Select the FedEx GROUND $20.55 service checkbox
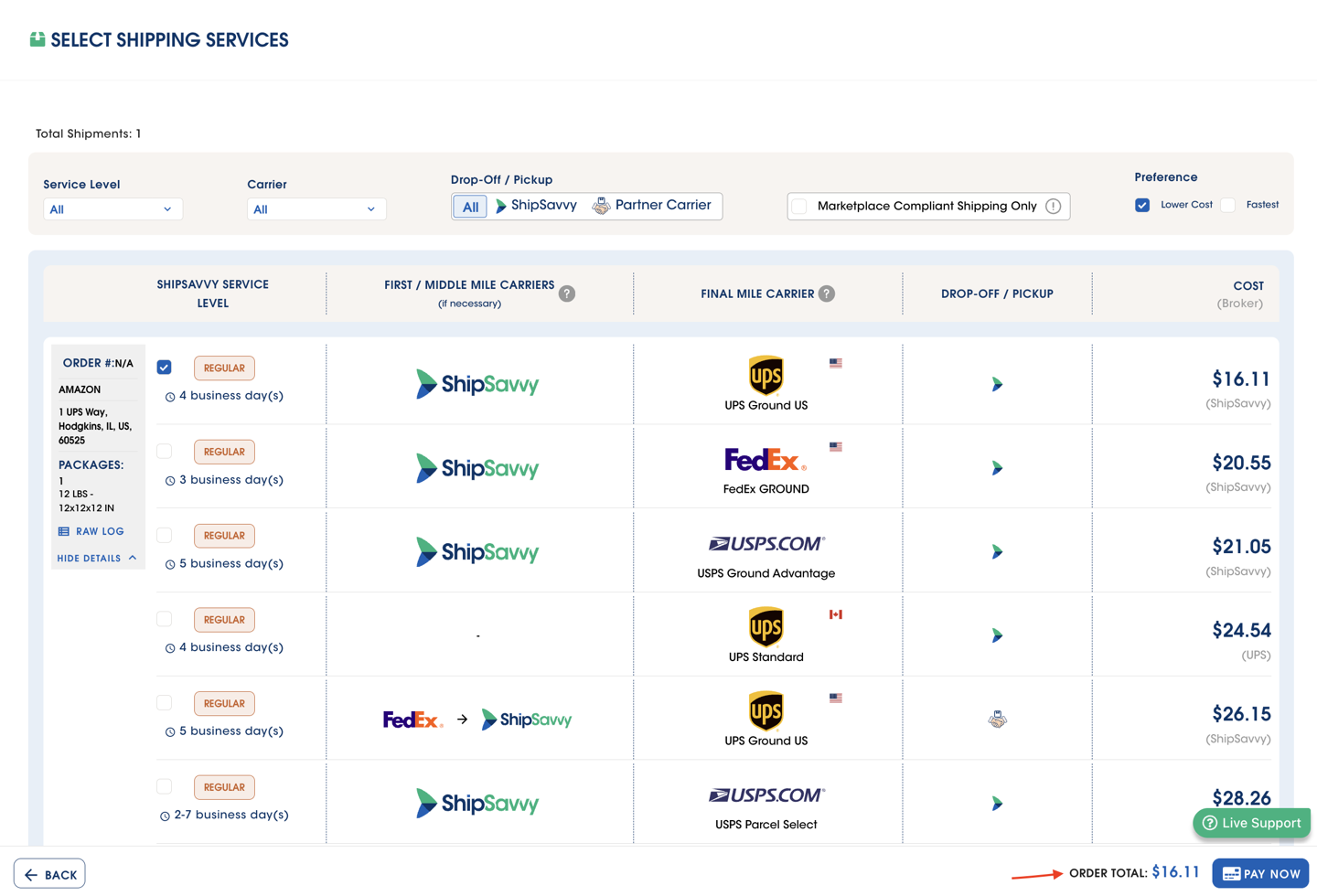Image resolution: width=1317 pixels, height=896 pixels. [165, 451]
